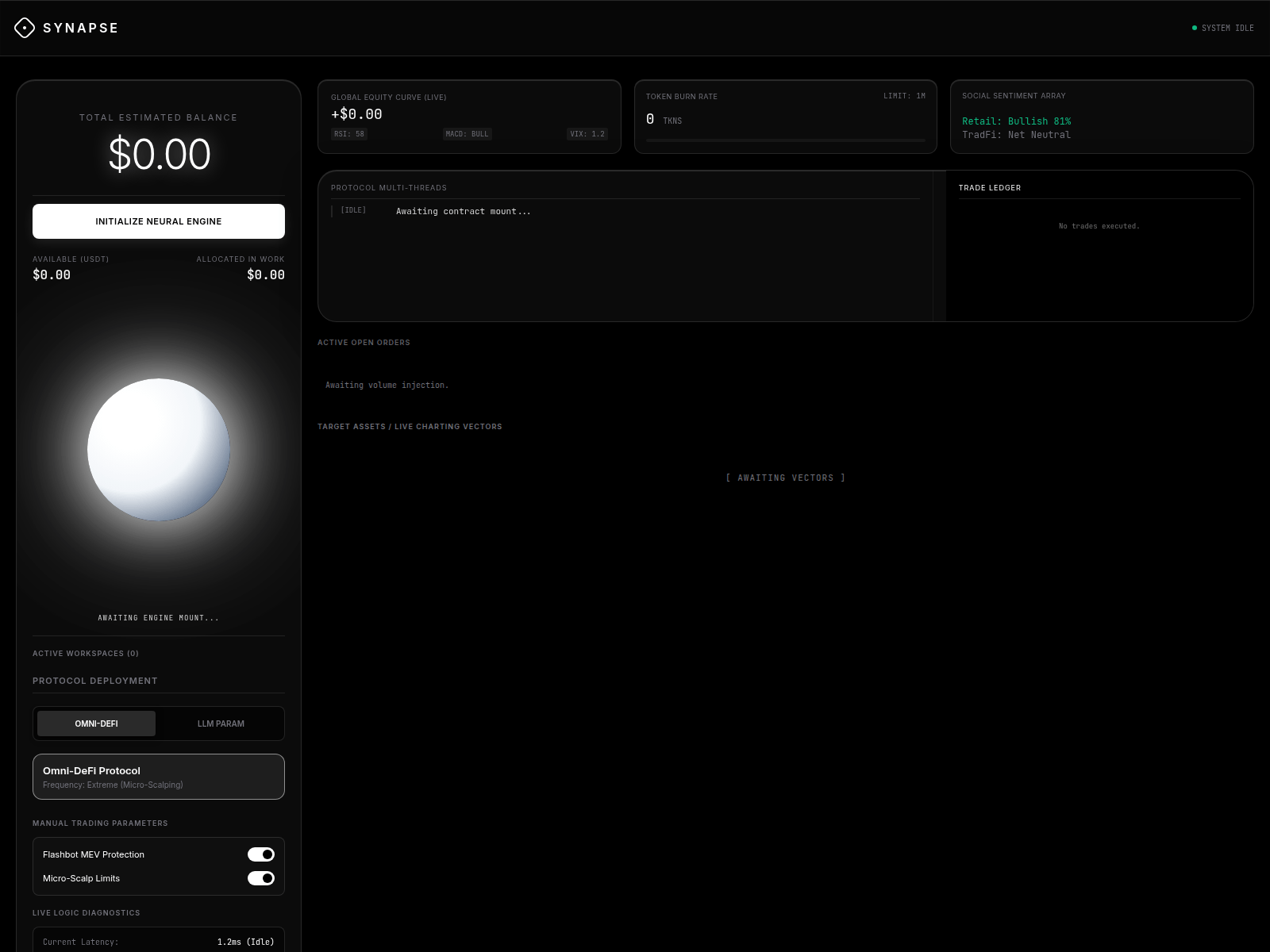Toggle Flashbot MEV Protection switch
This screenshot has height=952, width=1270.
coord(260,854)
